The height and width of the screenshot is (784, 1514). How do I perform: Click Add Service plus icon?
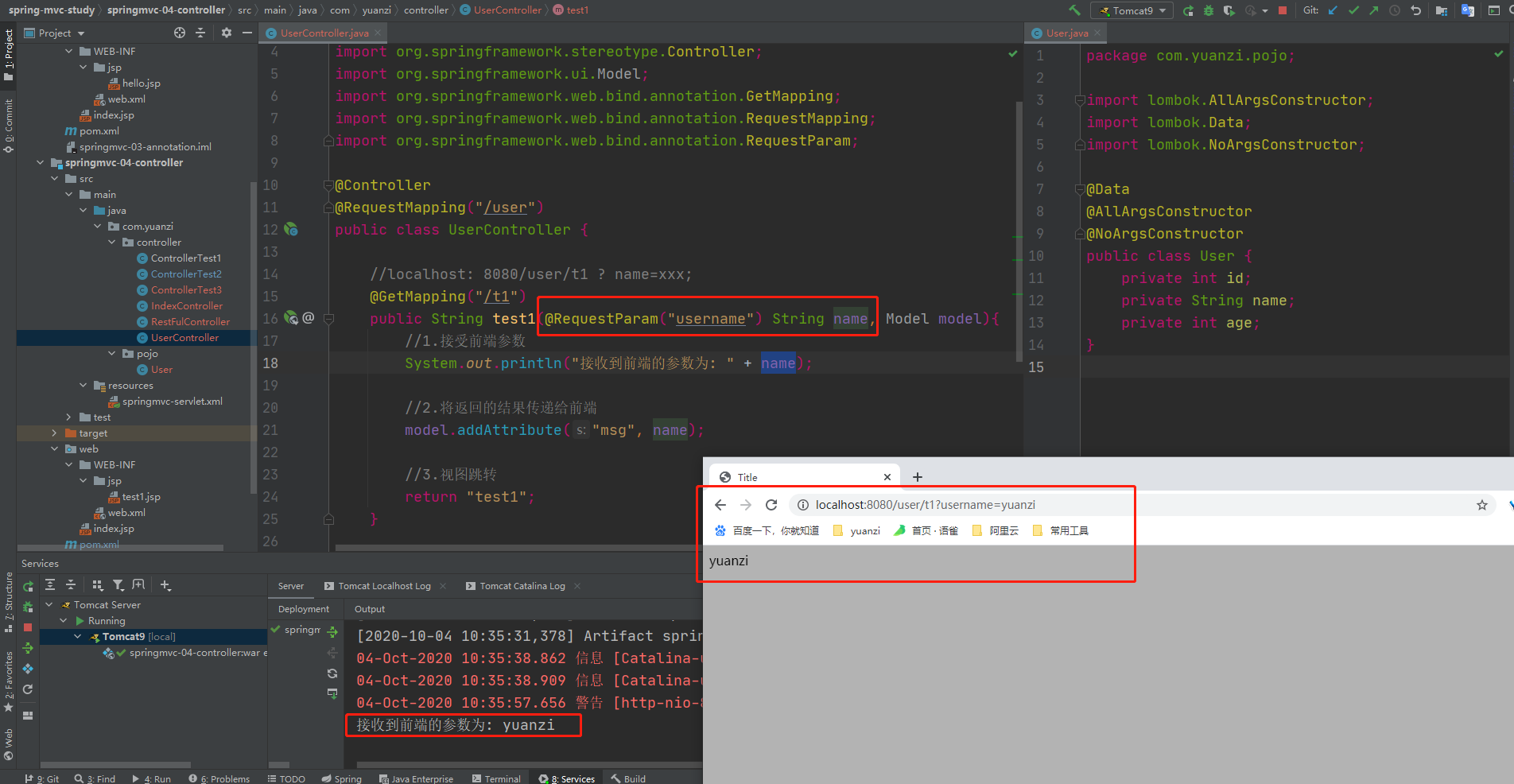(x=165, y=585)
